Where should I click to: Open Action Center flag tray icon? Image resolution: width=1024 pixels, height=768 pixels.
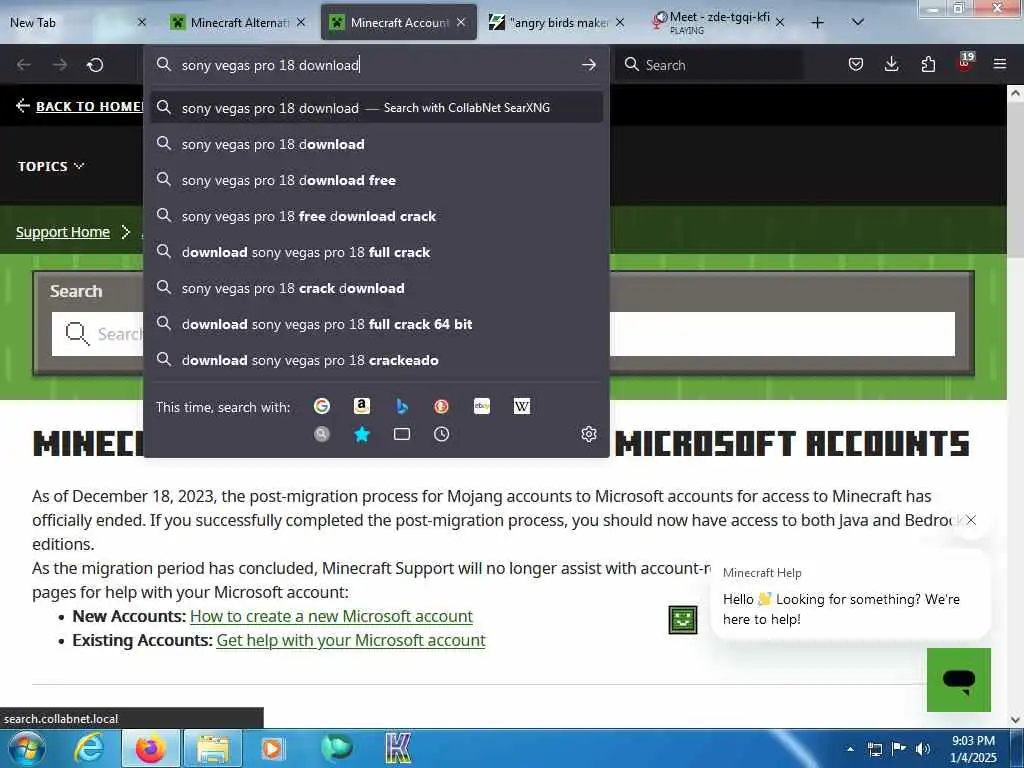899,749
